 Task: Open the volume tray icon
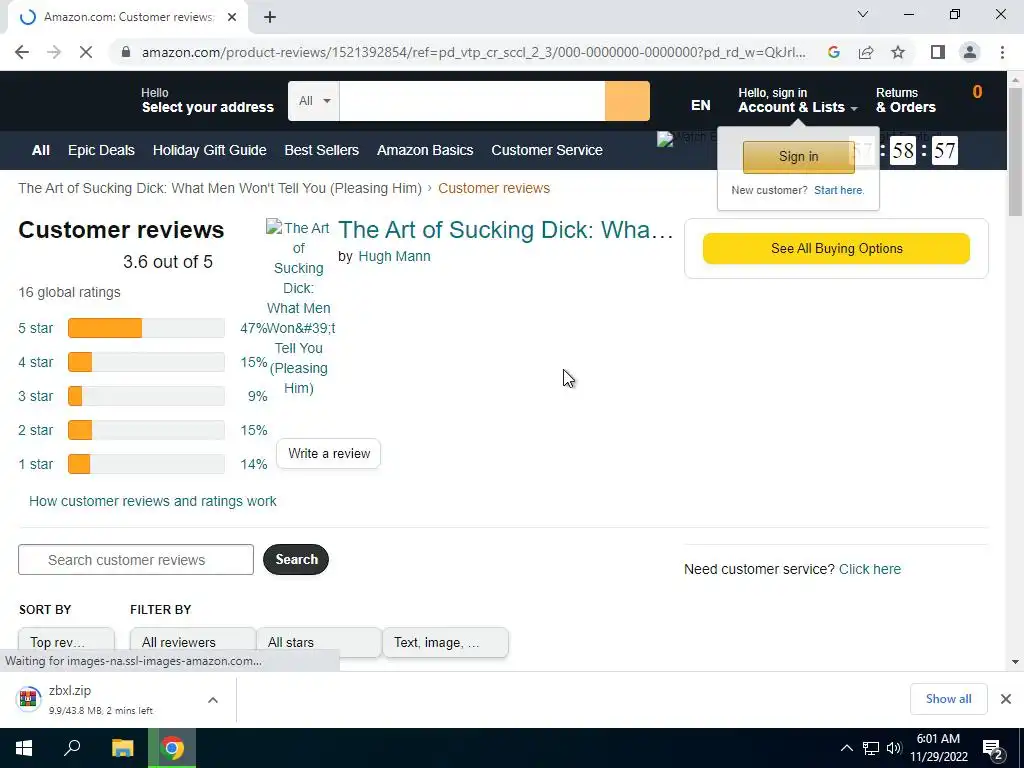point(894,748)
